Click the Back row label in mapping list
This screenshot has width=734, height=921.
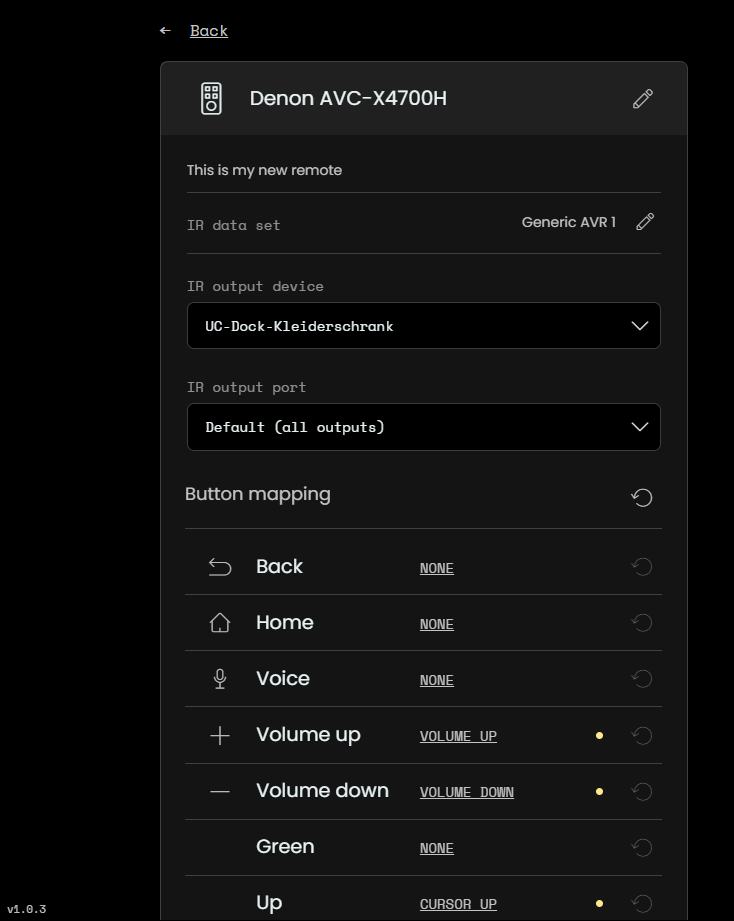click(280, 567)
